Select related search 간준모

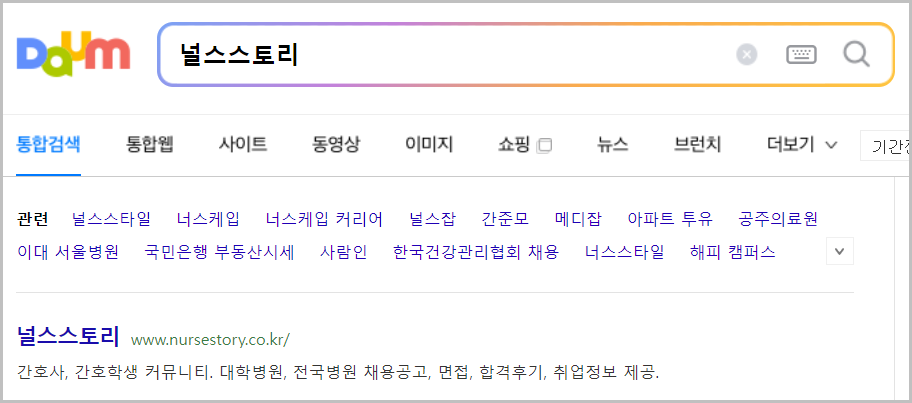coord(505,219)
